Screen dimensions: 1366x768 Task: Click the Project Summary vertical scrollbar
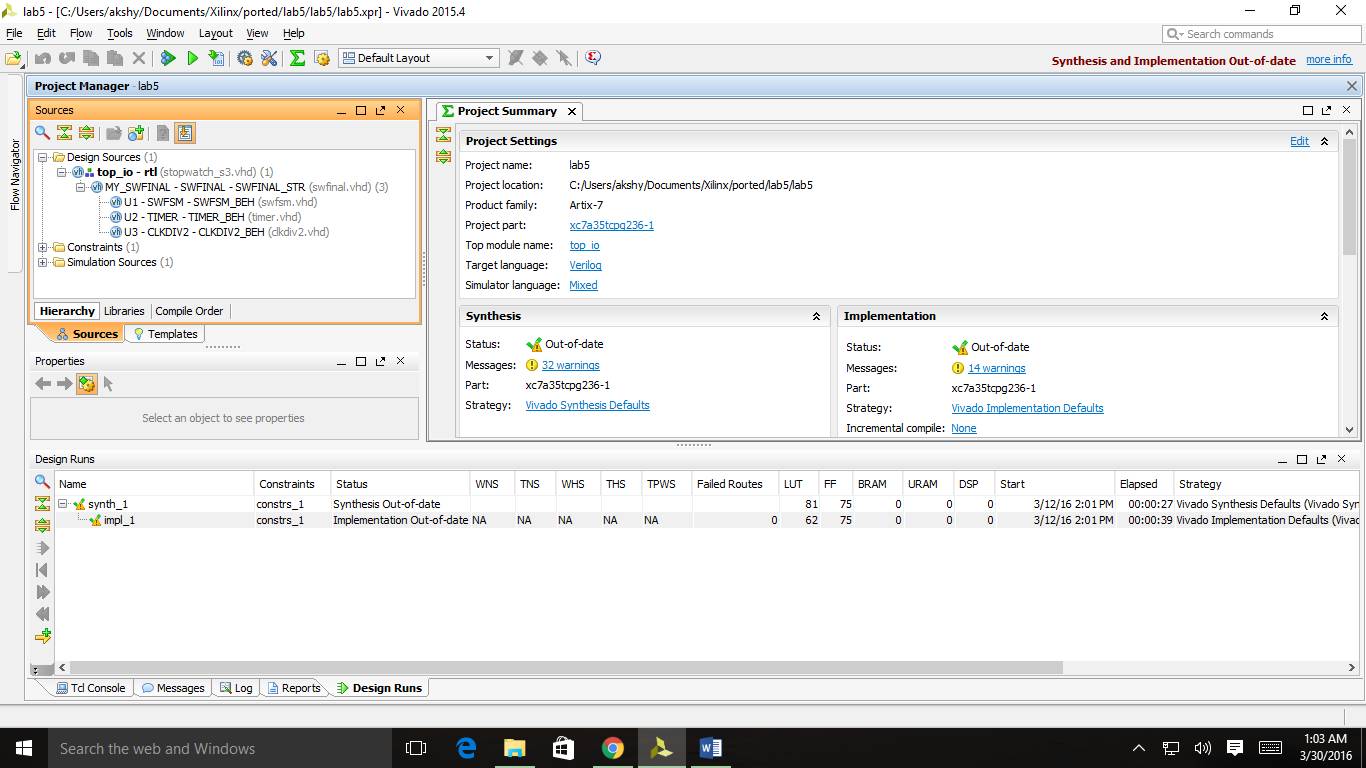tap(1349, 196)
